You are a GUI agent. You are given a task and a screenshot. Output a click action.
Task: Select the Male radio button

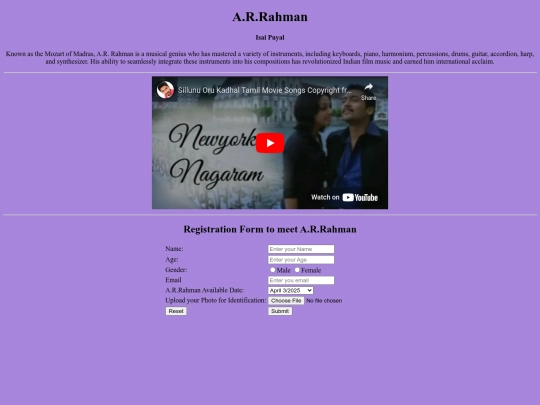coord(272,270)
